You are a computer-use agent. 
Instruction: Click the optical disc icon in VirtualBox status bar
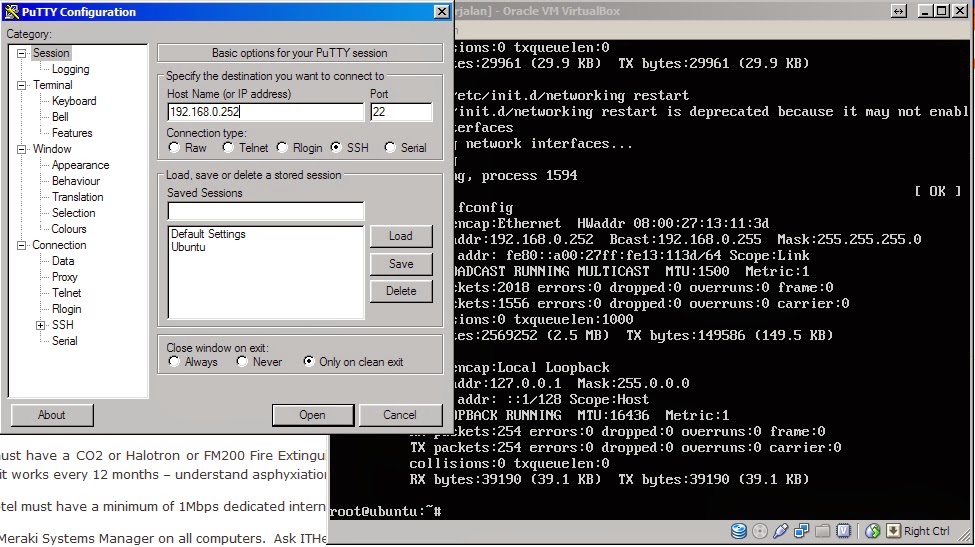760,531
